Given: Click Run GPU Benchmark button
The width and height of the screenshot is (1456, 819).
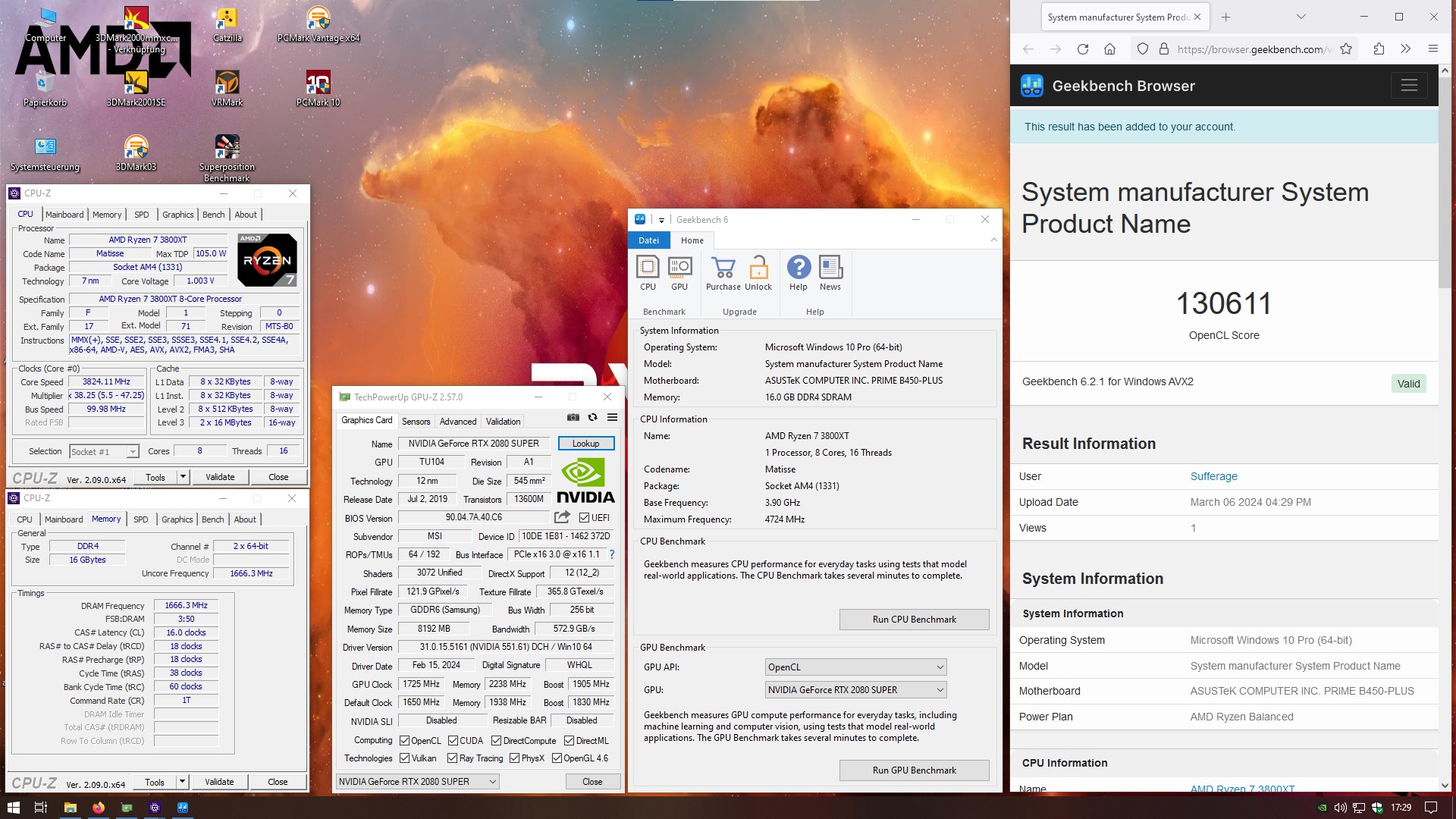Looking at the screenshot, I should 914,770.
